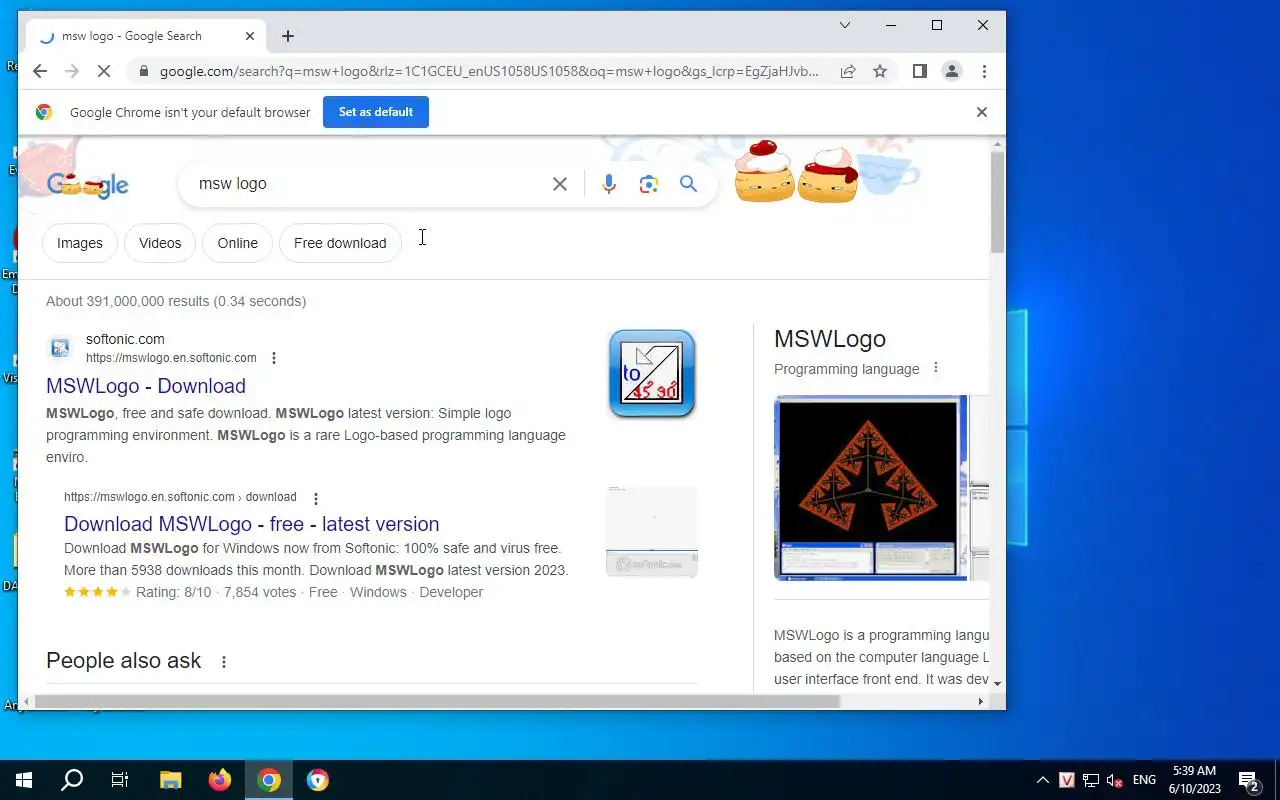
Task: Open File Explorer from taskbar
Action: click(x=171, y=780)
